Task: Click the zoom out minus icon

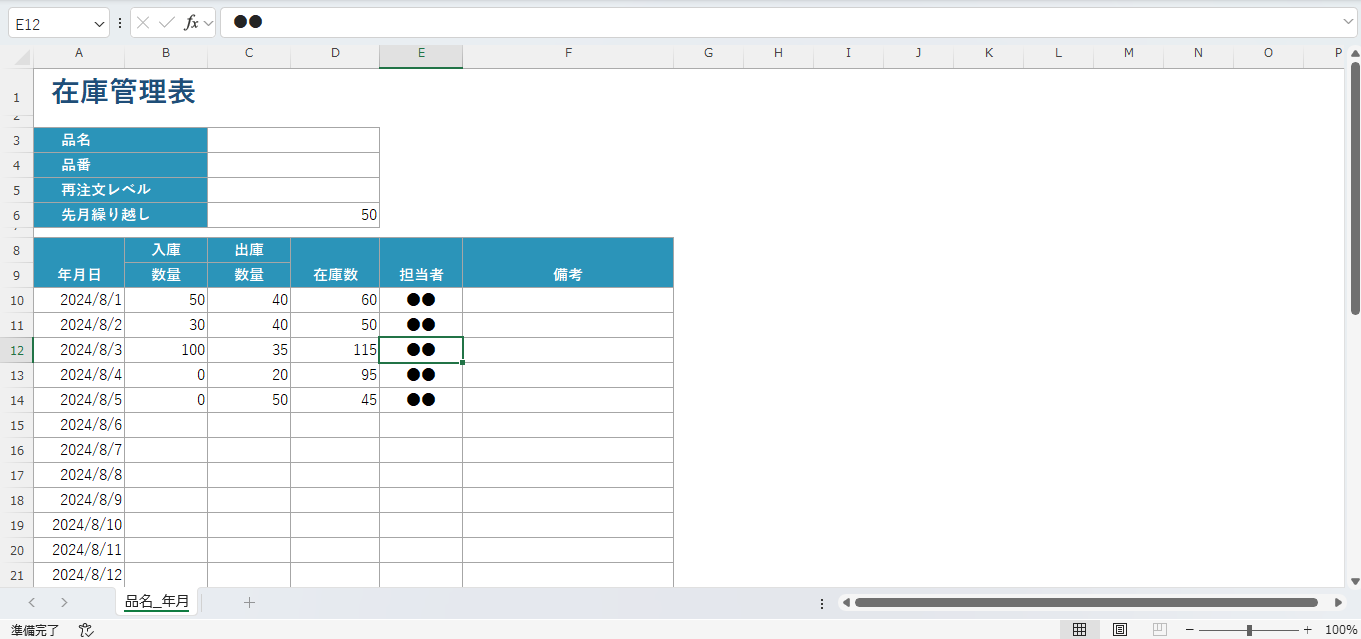Action: click(x=1190, y=630)
